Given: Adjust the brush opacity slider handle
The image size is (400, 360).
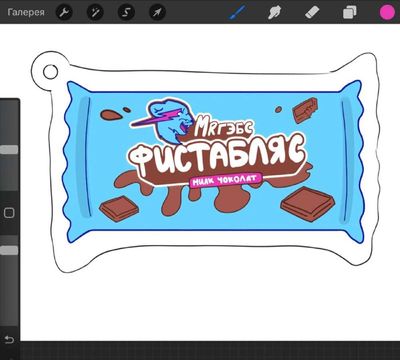Looking at the screenshot, I should tap(9, 251).
